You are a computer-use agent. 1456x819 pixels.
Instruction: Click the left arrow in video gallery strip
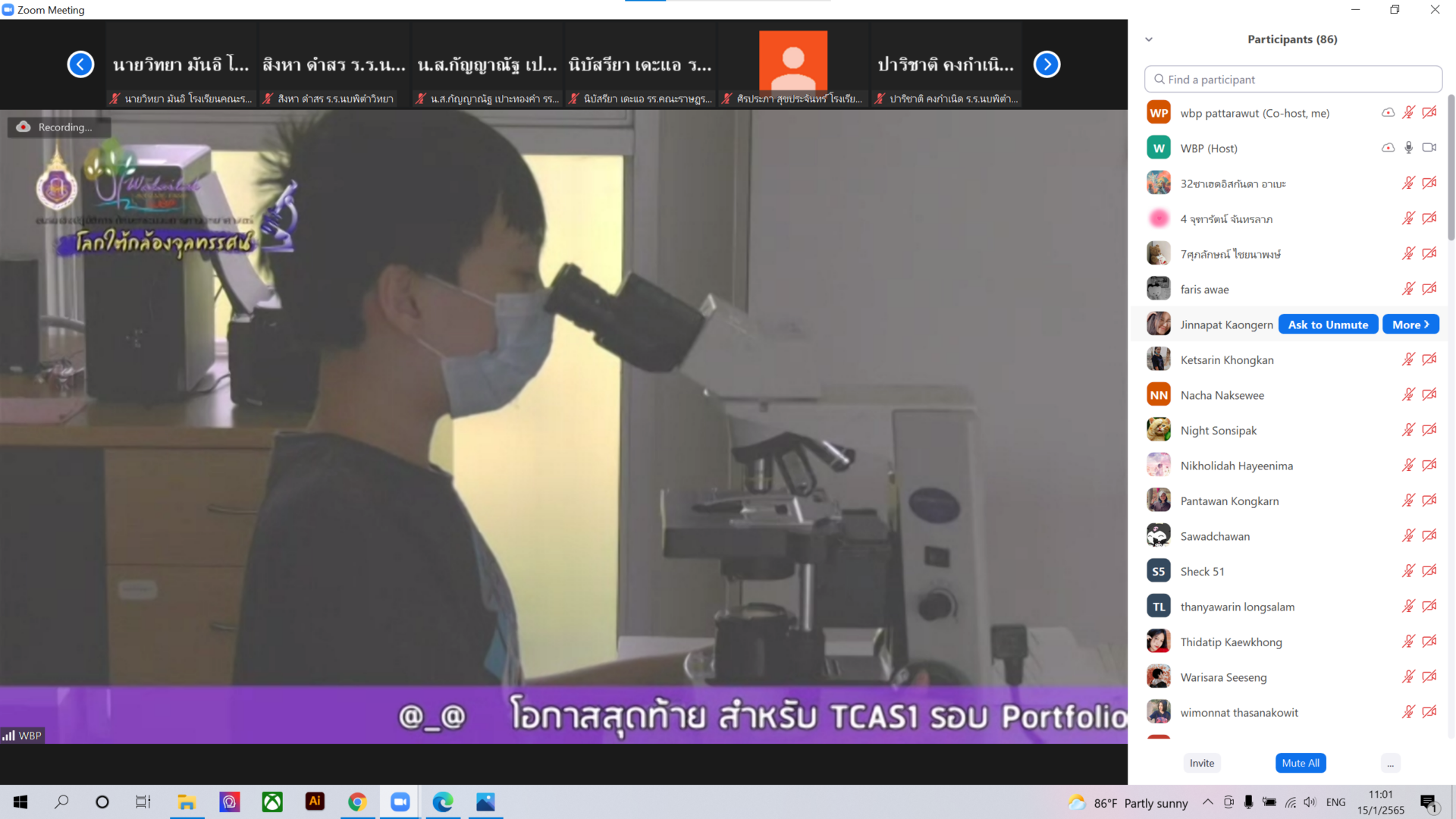click(x=80, y=64)
